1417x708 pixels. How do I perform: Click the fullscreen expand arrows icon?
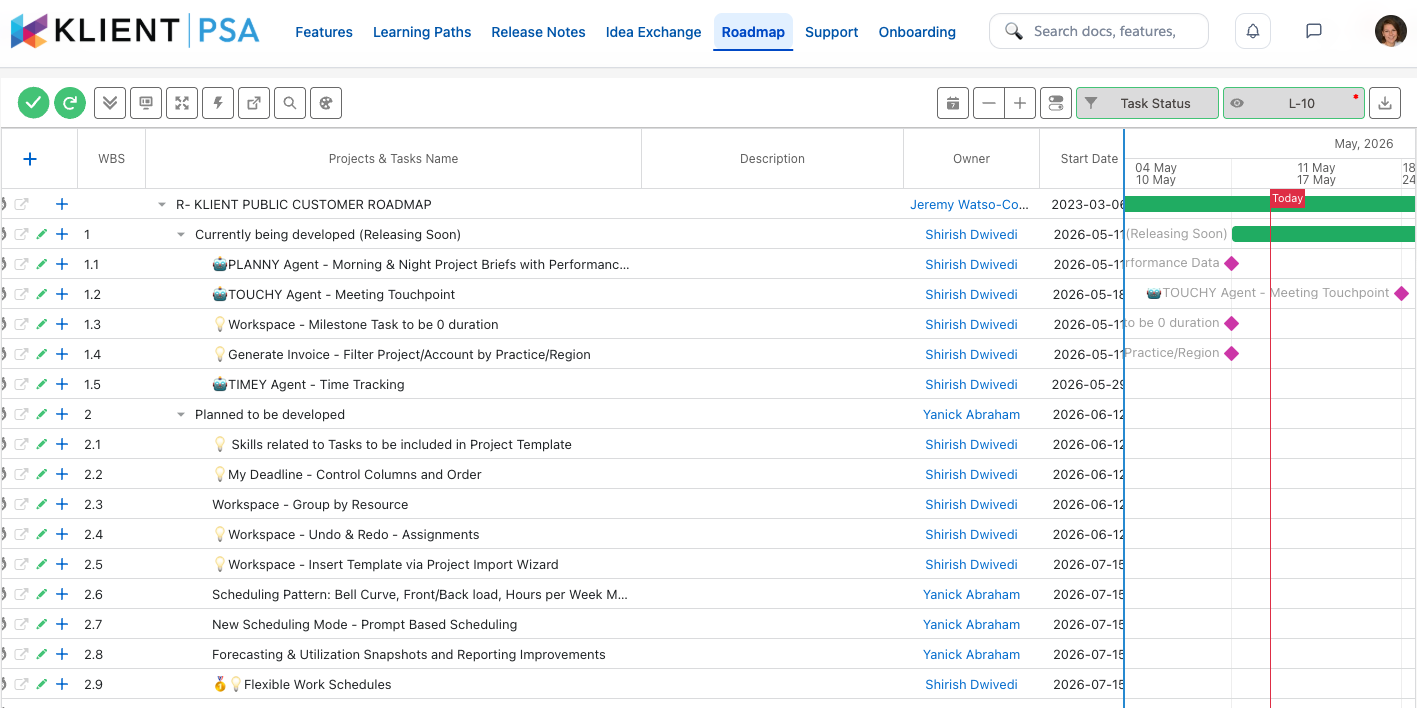[182, 103]
